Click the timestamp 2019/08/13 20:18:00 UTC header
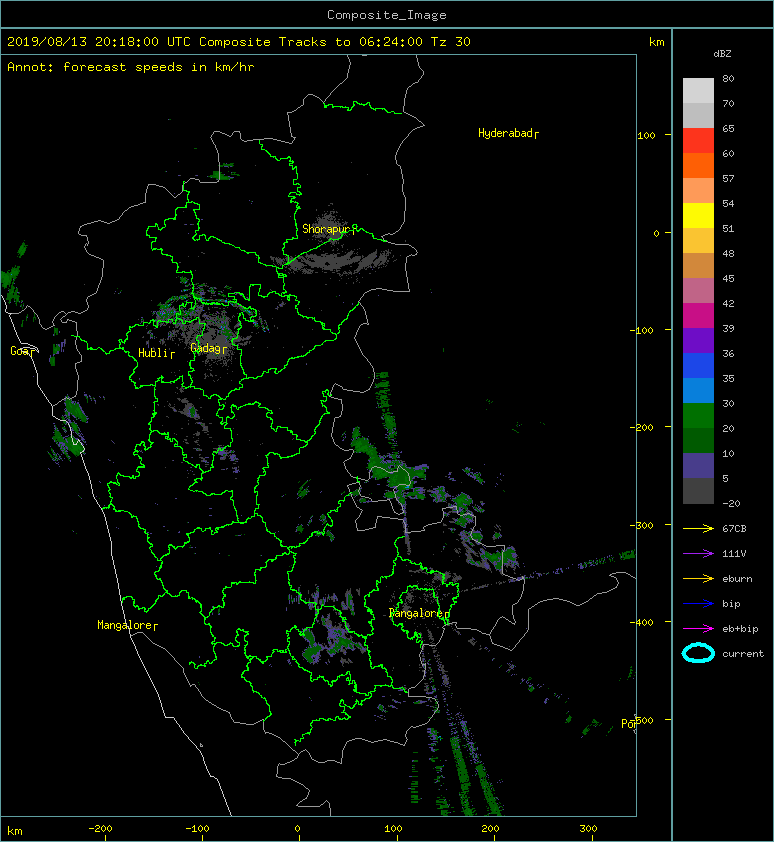The width and height of the screenshot is (774, 842). coord(99,42)
